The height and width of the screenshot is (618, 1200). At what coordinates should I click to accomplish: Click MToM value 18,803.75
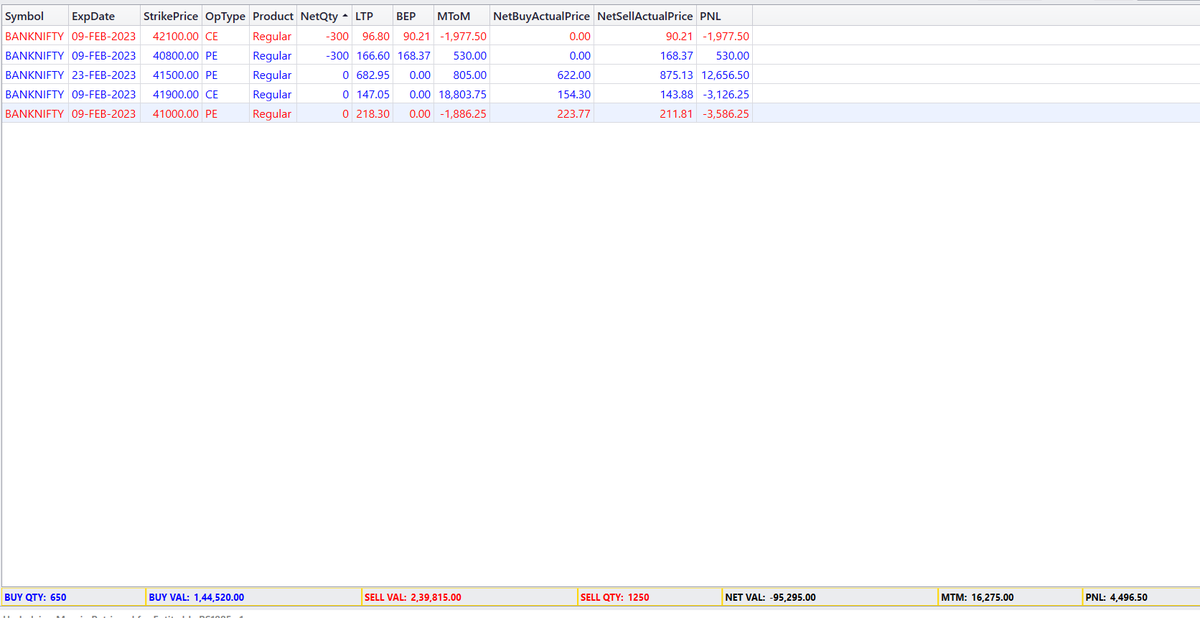pos(463,94)
